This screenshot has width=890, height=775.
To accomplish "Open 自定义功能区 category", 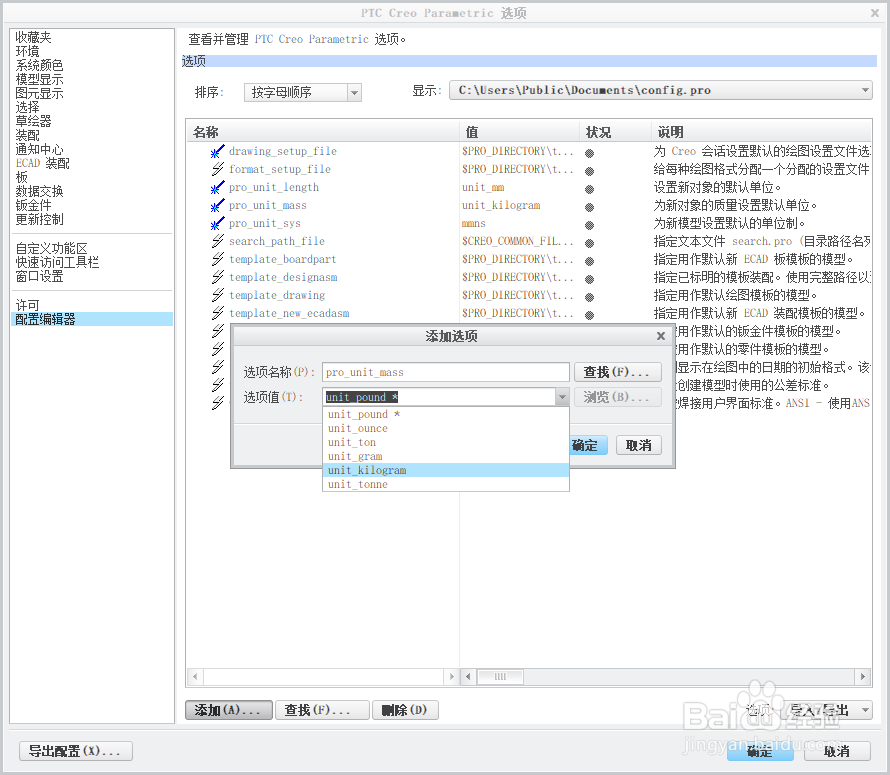I will pos(51,249).
